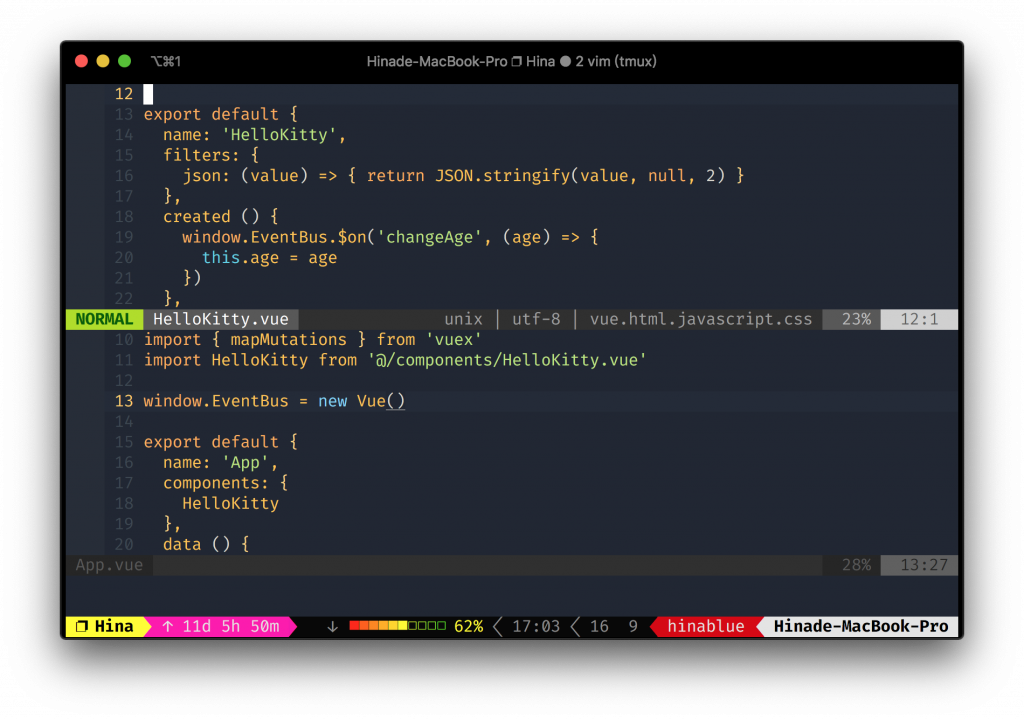Click the 11d 5h 50m uptime segment

[231, 626]
